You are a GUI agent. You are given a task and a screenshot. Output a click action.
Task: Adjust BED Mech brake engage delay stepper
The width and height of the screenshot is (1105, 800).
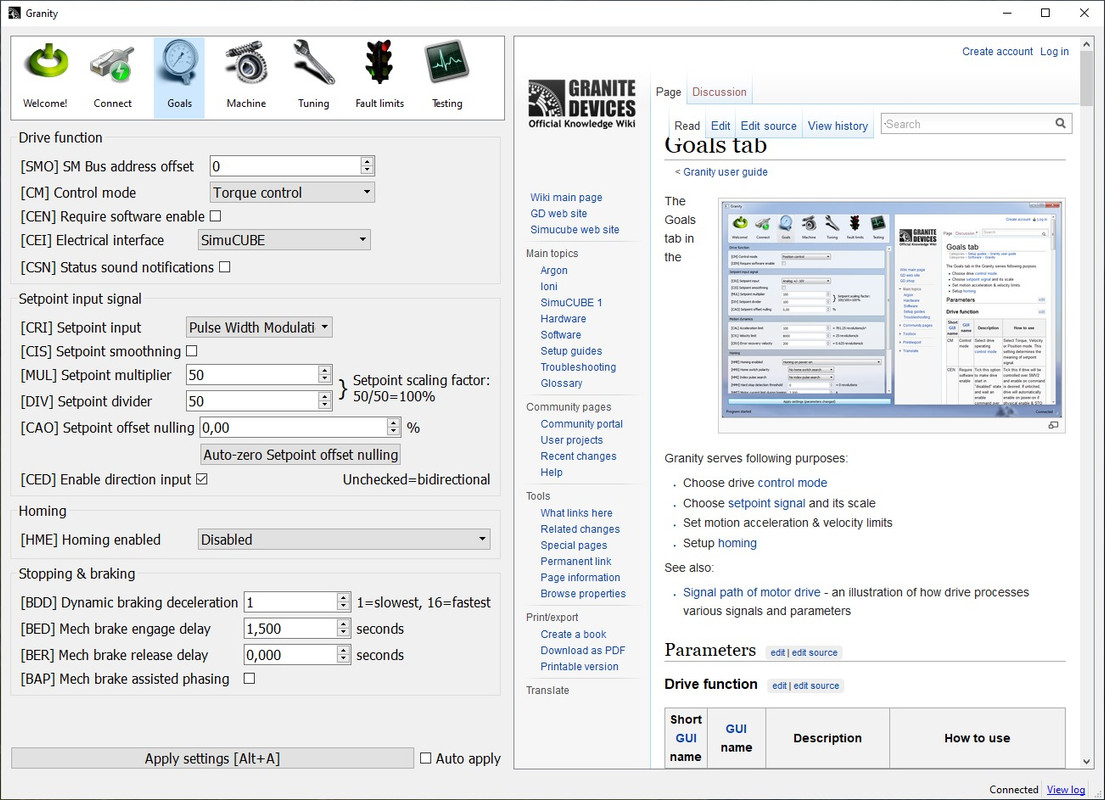click(343, 628)
